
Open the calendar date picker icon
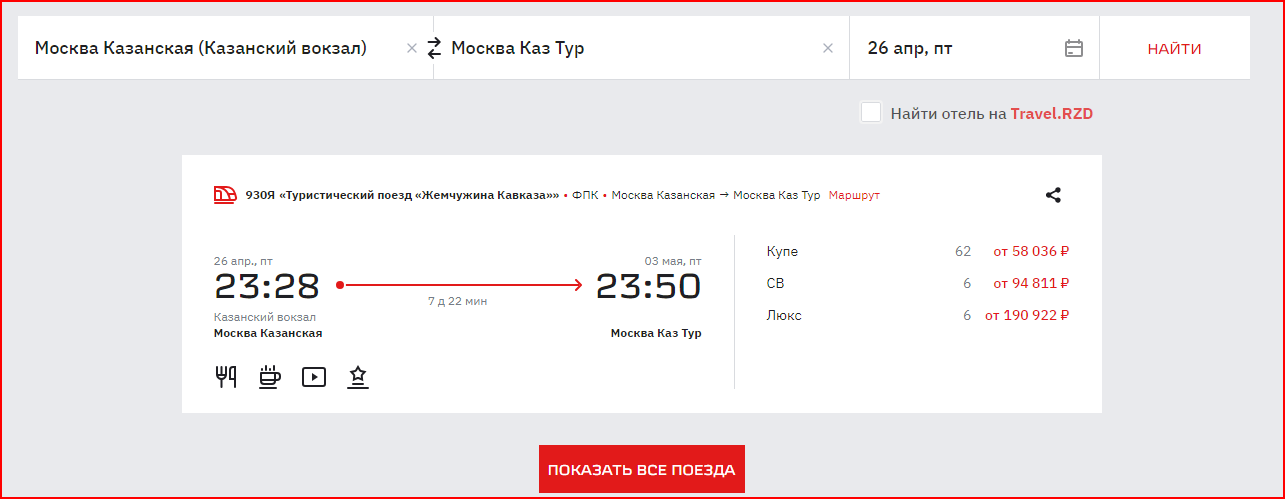pos(1074,48)
